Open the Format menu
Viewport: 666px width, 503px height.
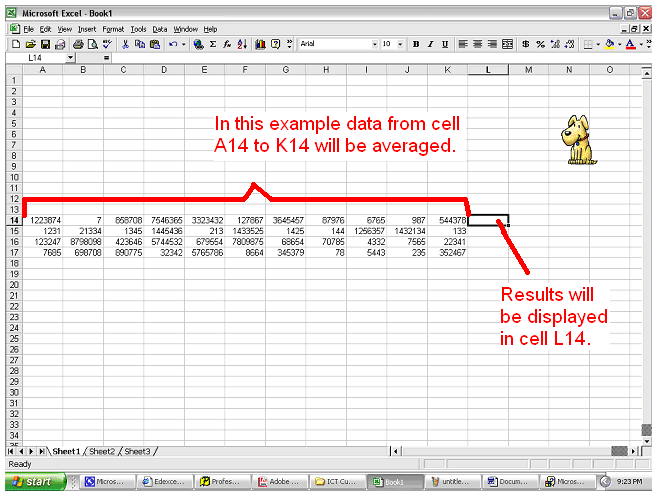tap(113, 30)
